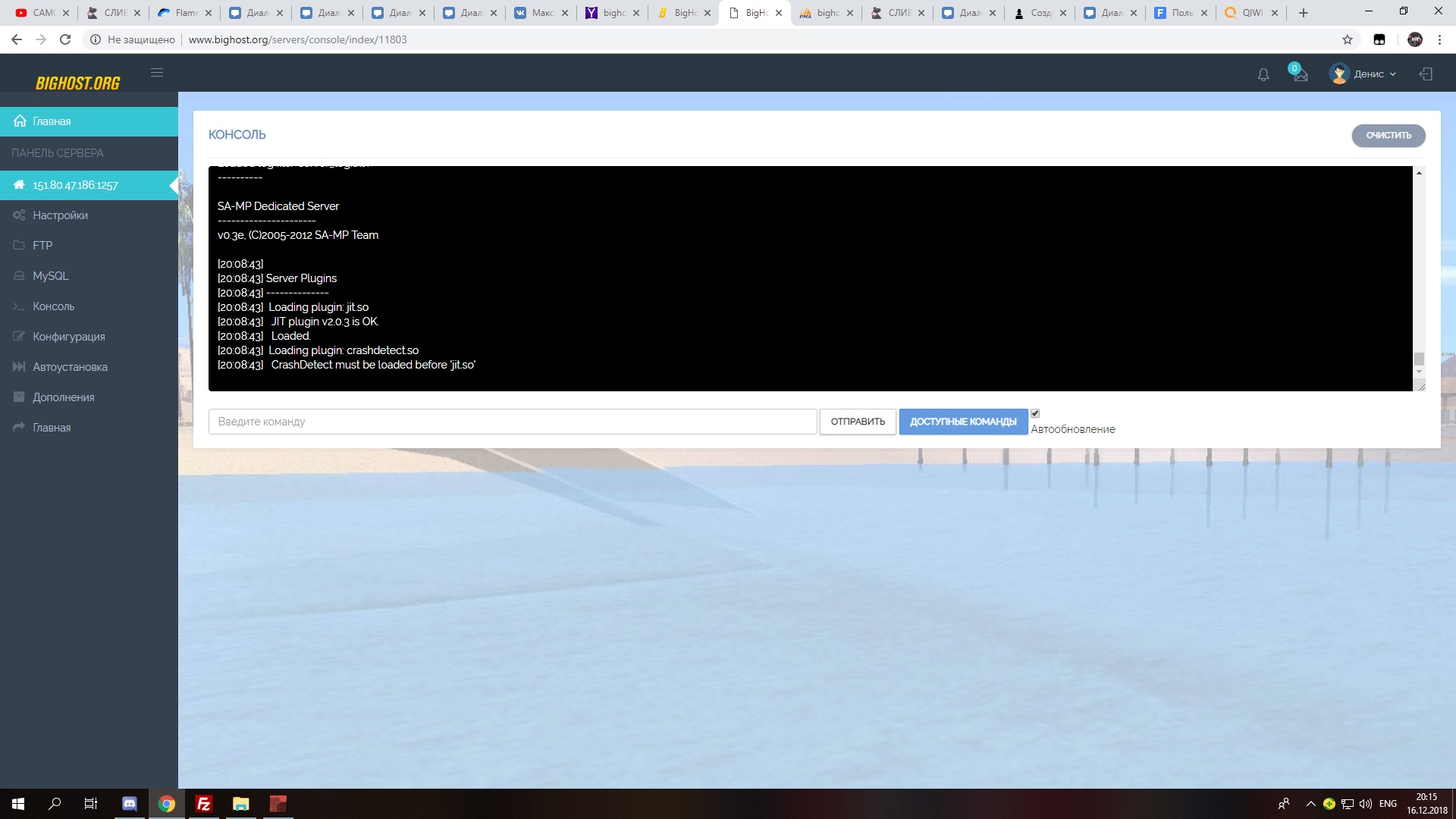Click the 'SA-MP Dedicated Server' console line
Screen dimensions: 1456x819
click(x=278, y=206)
